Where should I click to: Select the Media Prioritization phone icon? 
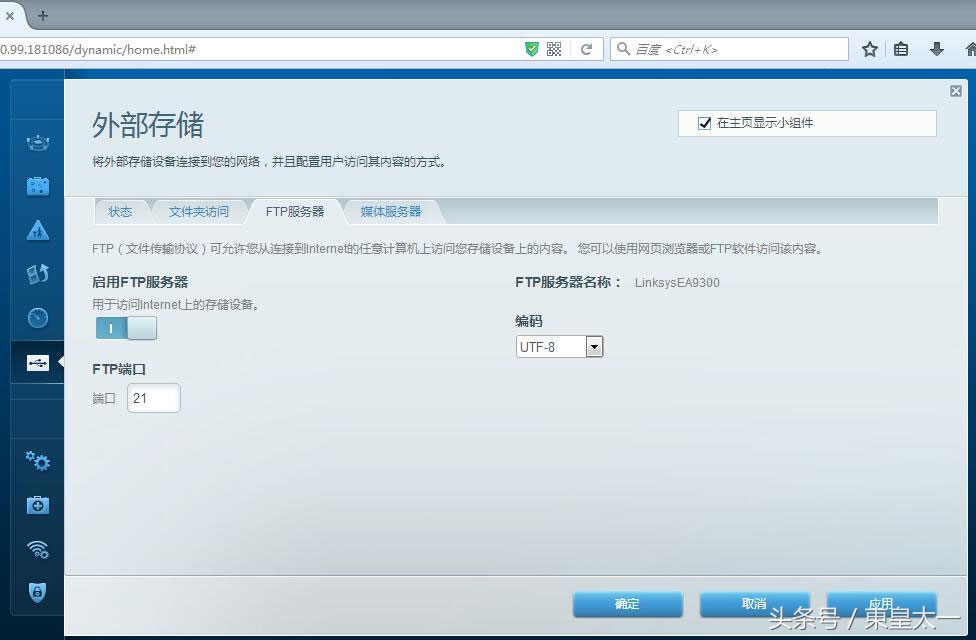[37, 273]
